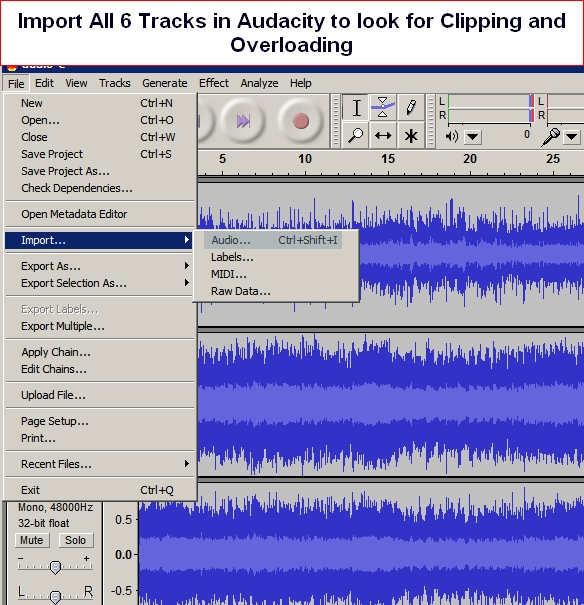Choose Print... menu item
This screenshot has width=584, height=605.
(99, 438)
